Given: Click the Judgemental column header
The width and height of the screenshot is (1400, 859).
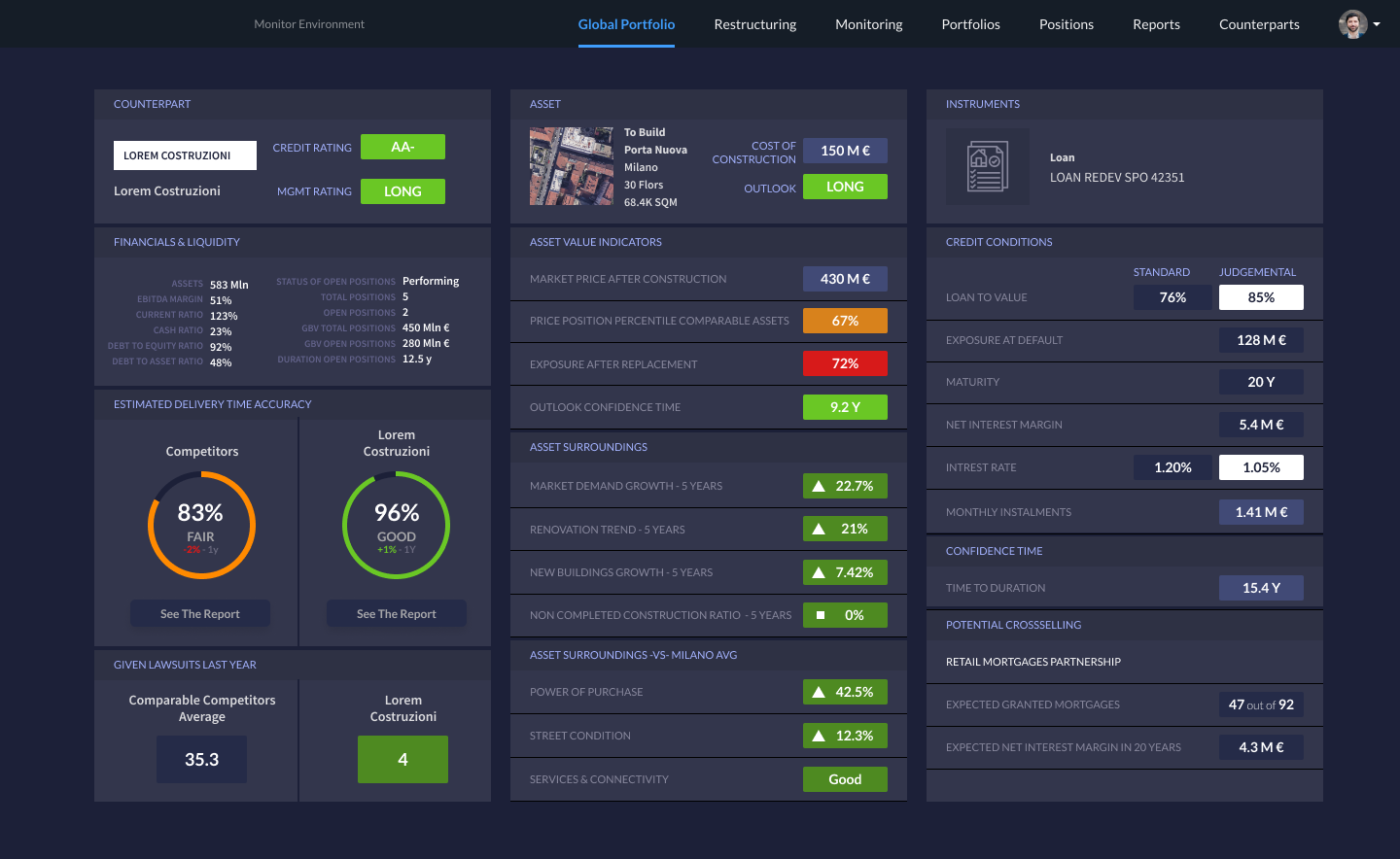Looking at the screenshot, I should click(1257, 272).
